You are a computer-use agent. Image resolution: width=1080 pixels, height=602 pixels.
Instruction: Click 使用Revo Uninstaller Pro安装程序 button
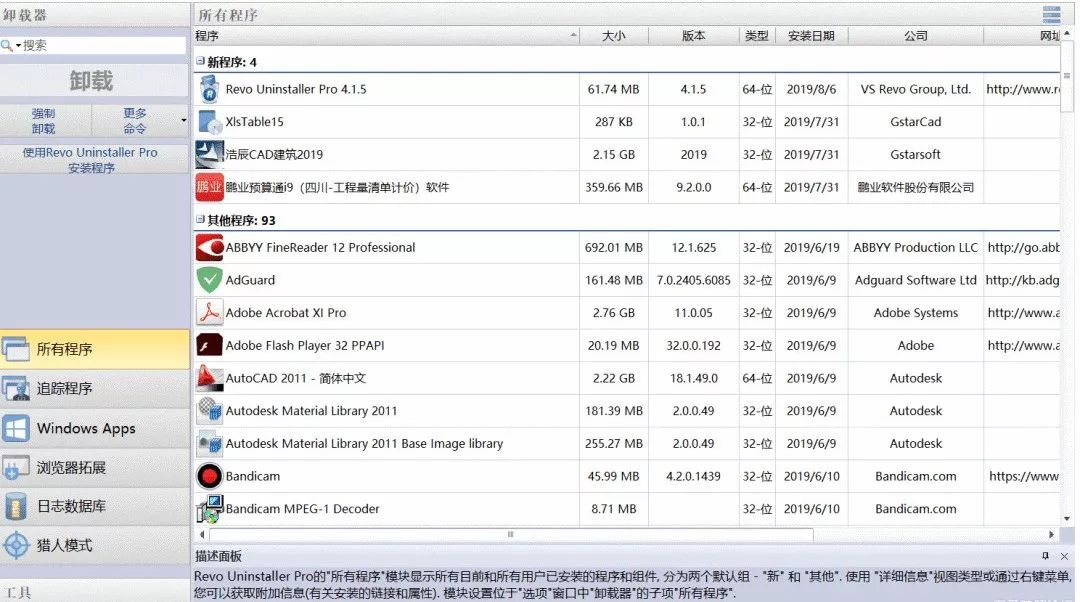coord(94,160)
